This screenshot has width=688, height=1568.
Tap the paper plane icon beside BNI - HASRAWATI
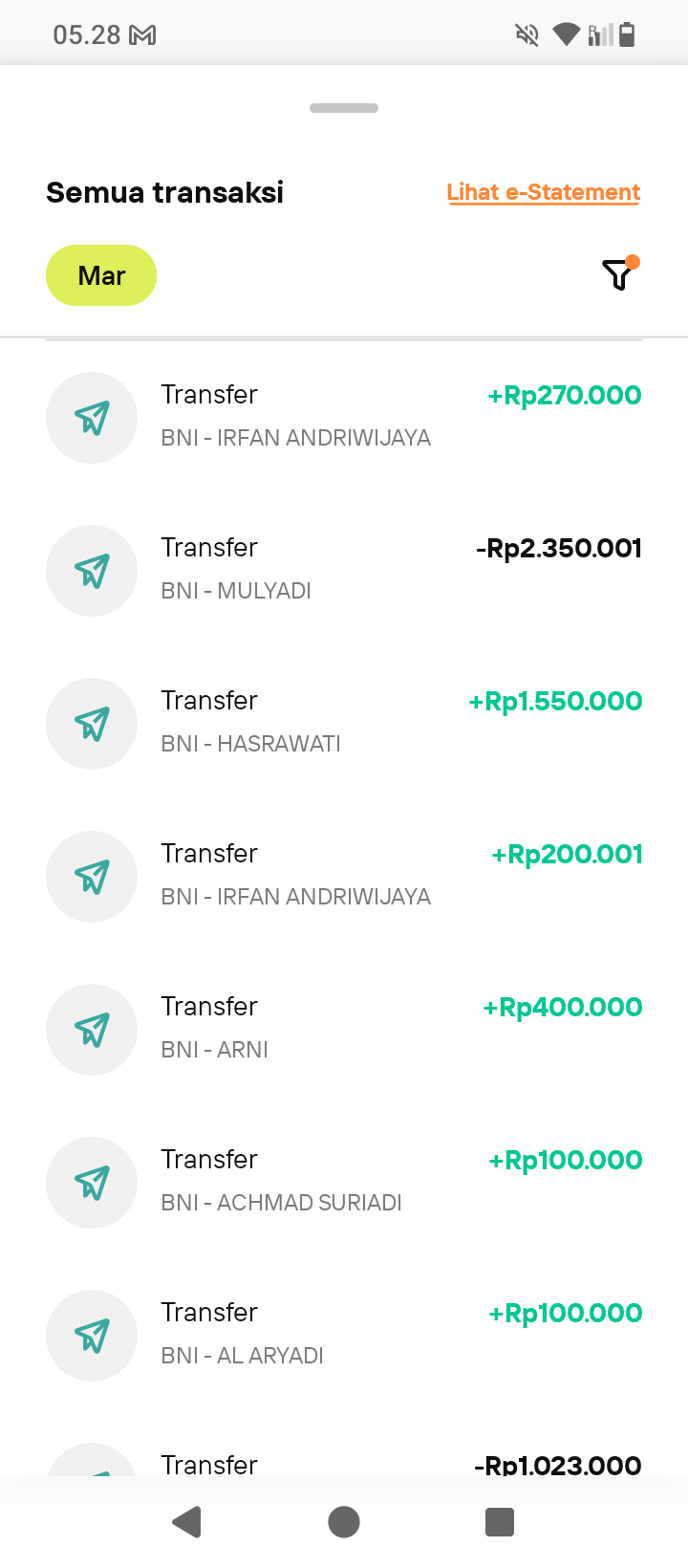(x=92, y=724)
